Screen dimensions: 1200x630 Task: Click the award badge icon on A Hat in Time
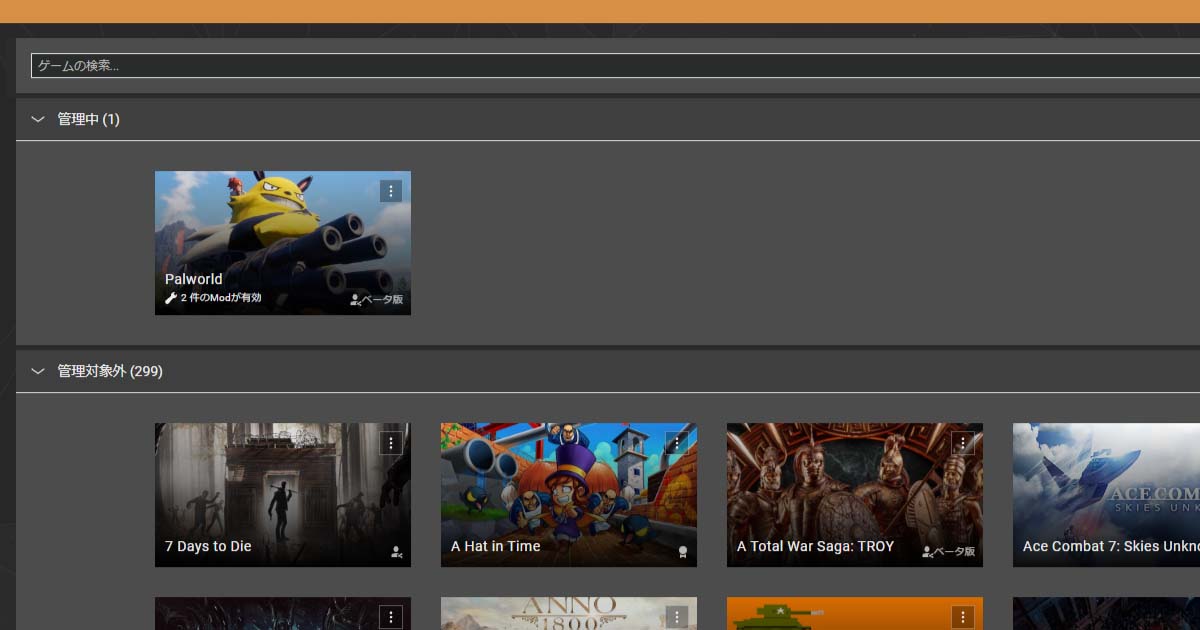(x=683, y=551)
